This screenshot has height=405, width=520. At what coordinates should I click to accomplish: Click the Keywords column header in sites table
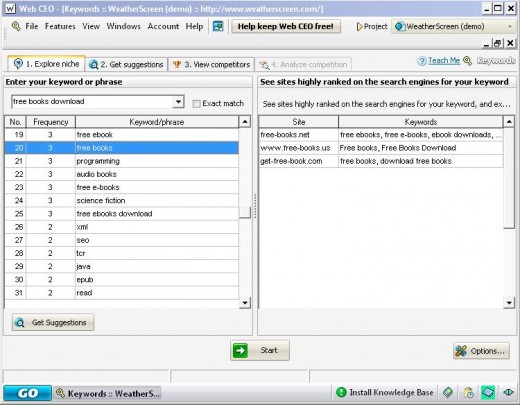click(x=420, y=122)
